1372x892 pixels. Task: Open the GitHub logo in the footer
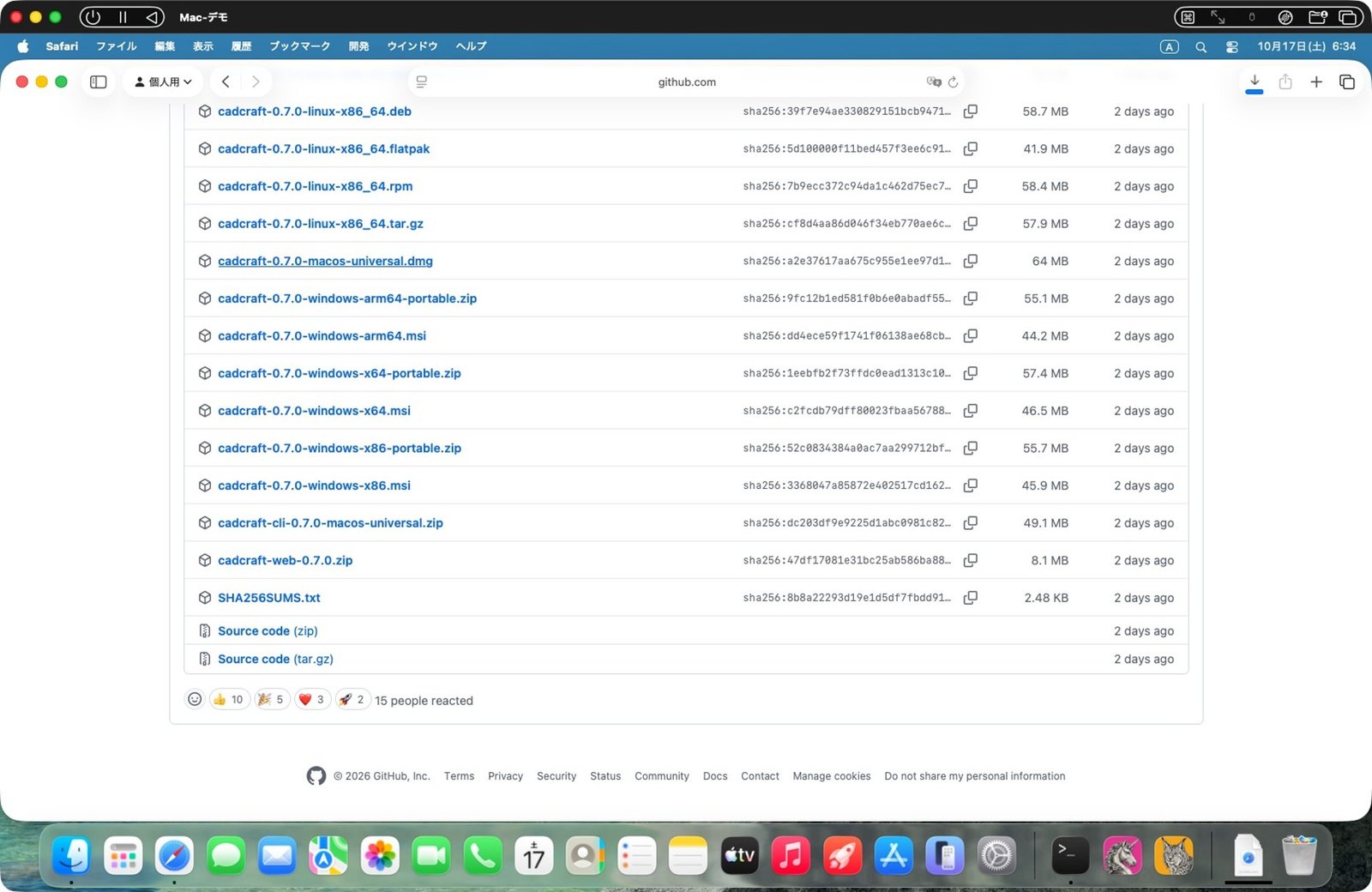coord(316,776)
